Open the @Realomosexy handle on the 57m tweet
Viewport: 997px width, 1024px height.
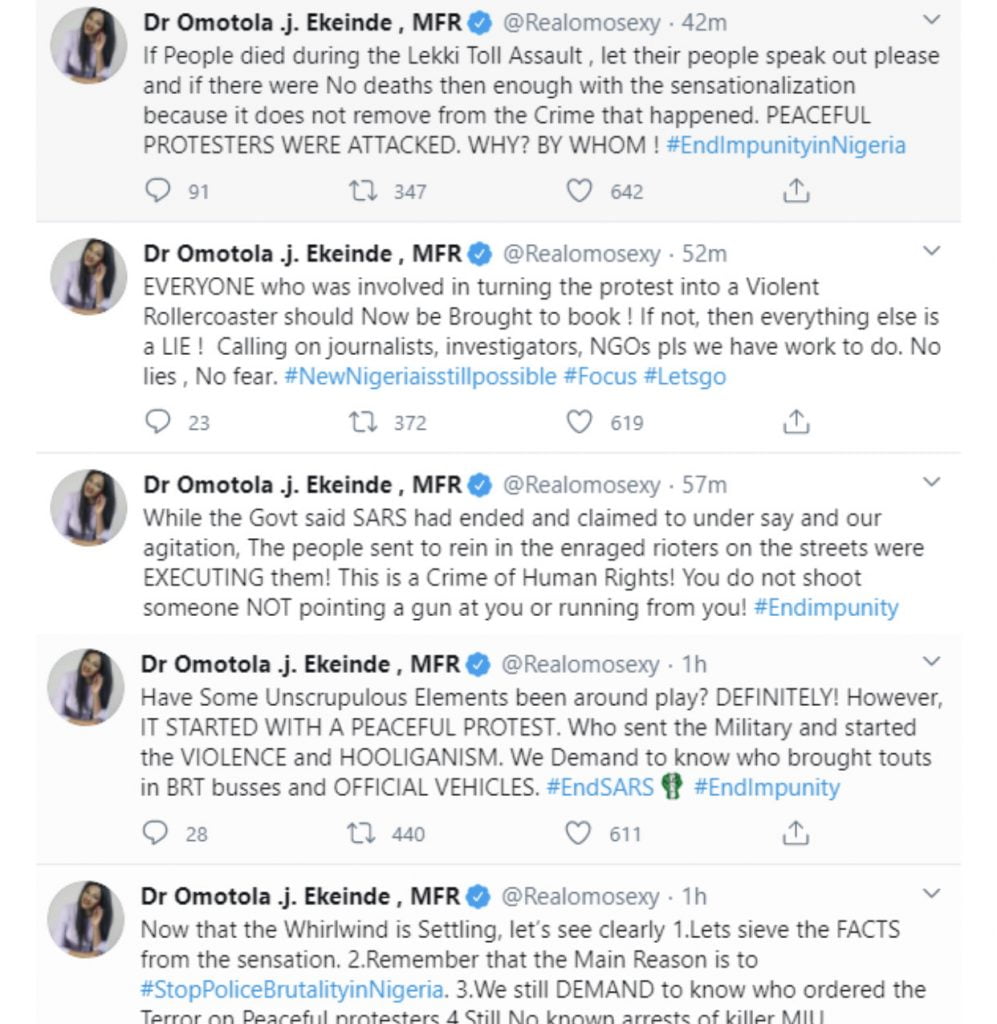(x=581, y=486)
